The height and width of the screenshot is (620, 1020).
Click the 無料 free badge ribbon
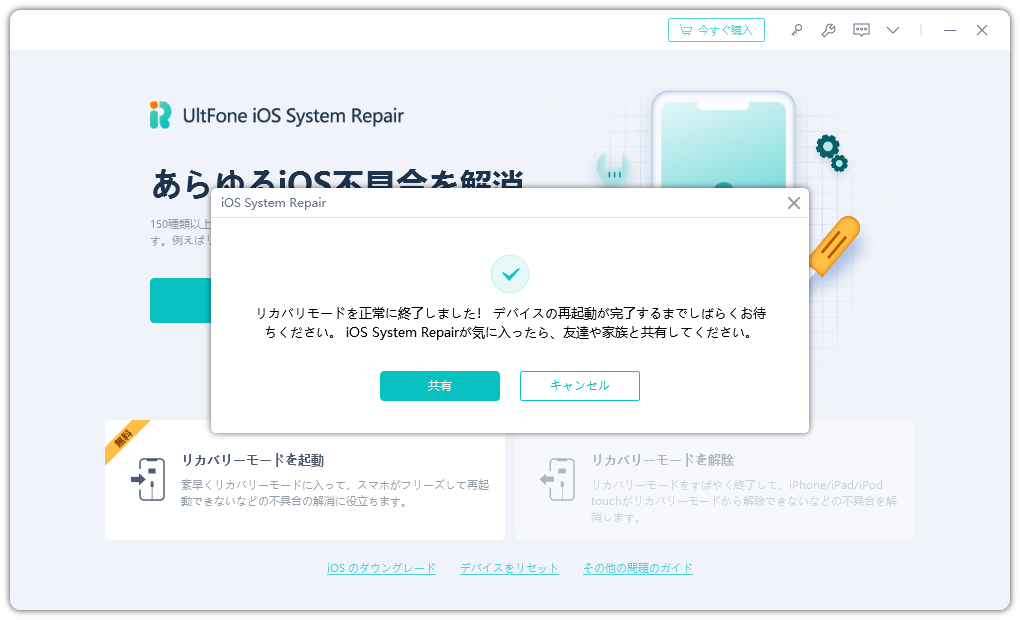coord(125,439)
